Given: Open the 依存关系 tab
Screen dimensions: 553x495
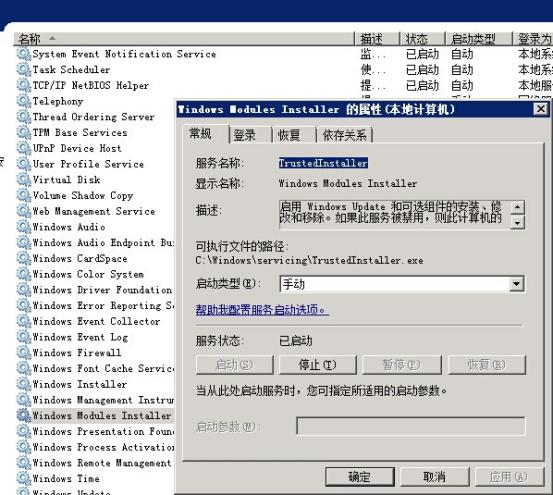Looking at the screenshot, I should [345, 135].
